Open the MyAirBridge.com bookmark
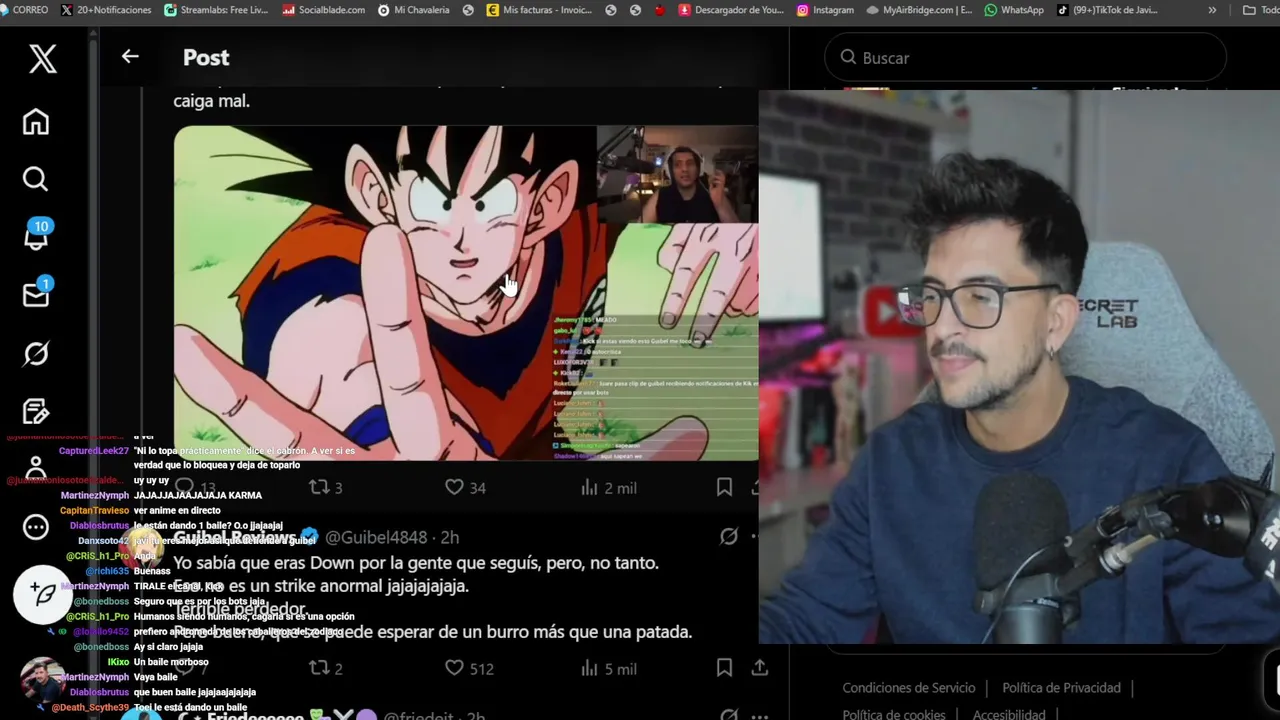This screenshot has width=1280, height=720. (x=919, y=10)
